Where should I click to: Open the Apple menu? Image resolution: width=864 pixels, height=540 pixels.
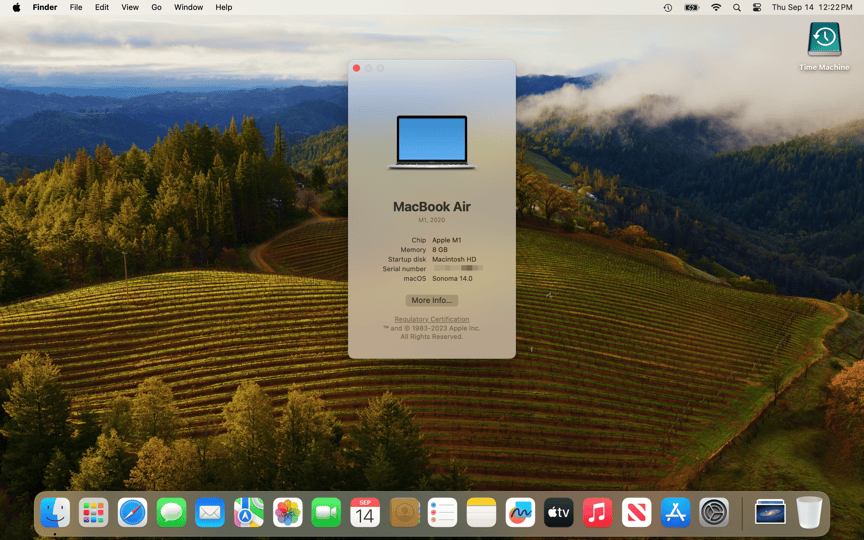(x=17, y=7)
